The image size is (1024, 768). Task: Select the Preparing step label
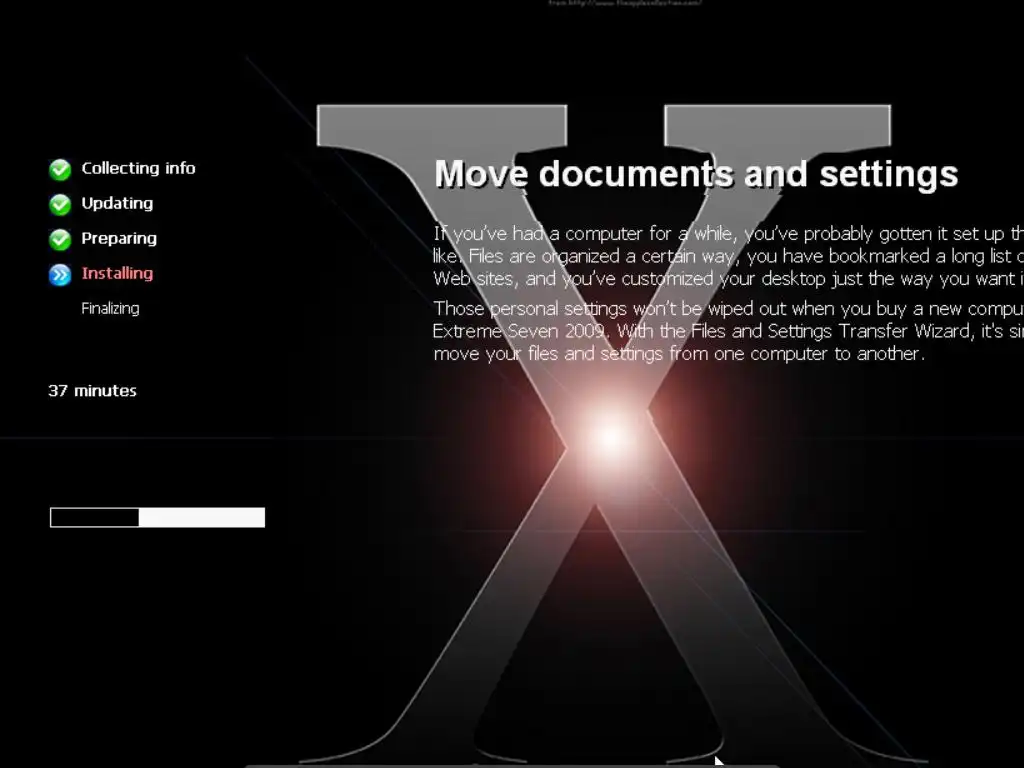tap(119, 238)
